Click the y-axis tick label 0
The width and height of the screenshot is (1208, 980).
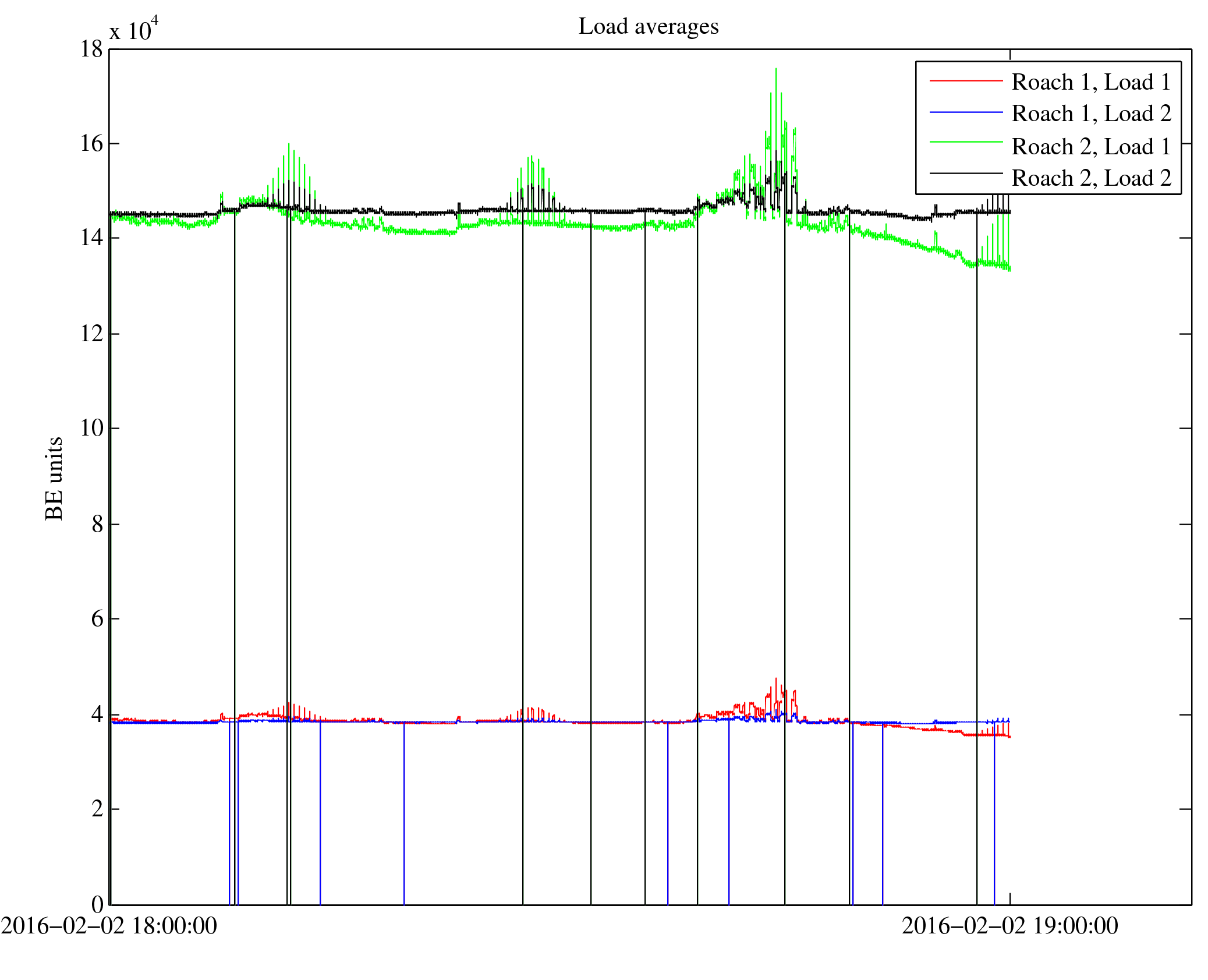[97, 904]
